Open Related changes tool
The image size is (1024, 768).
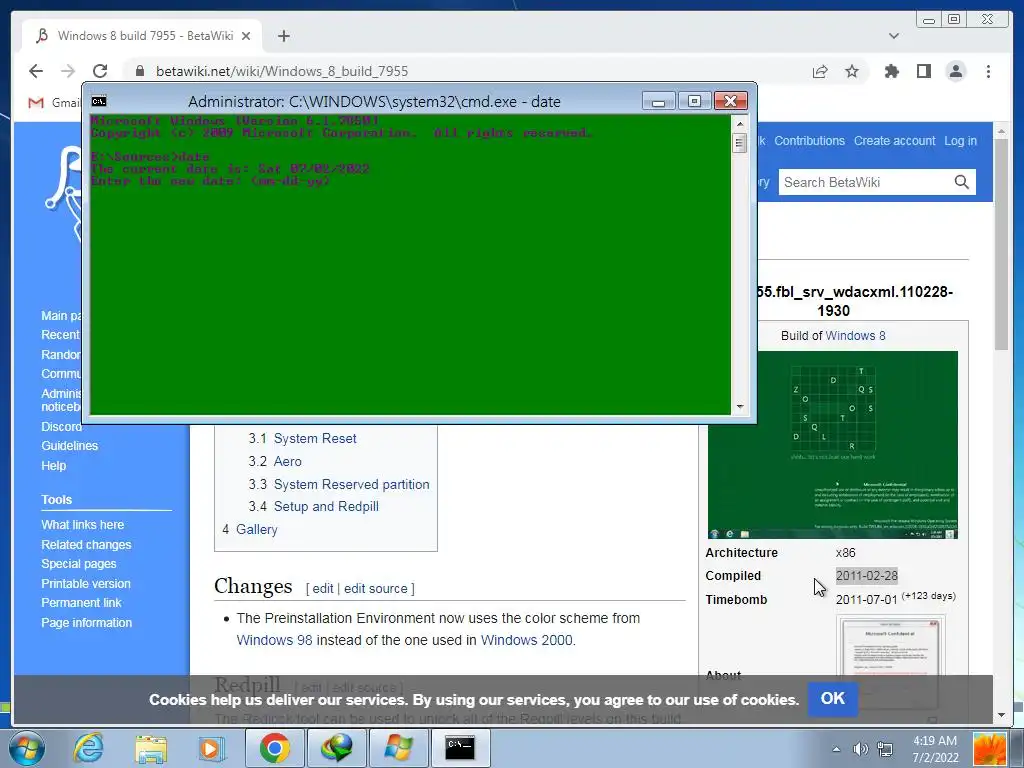coord(86,545)
